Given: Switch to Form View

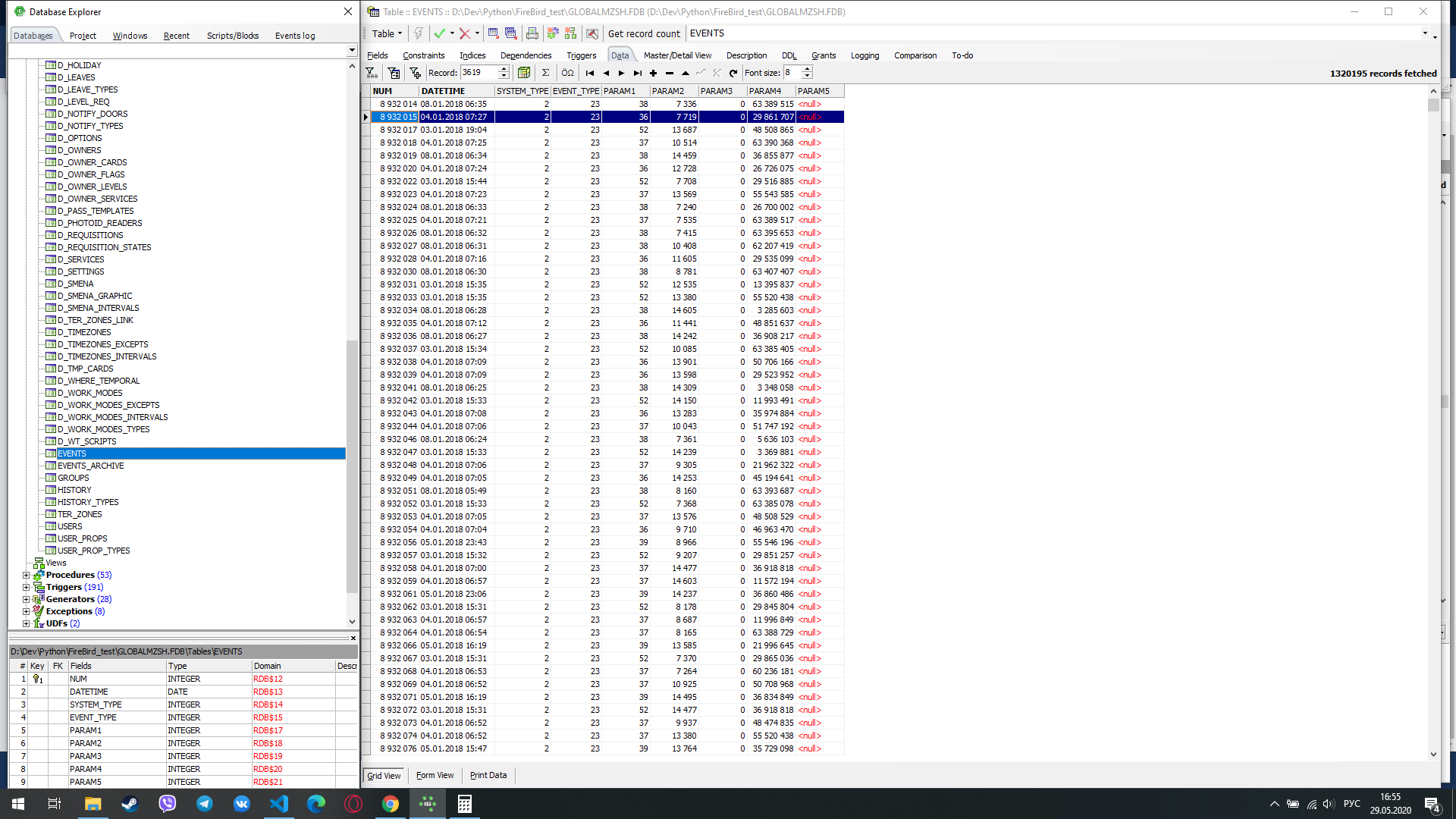Looking at the screenshot, I should point(435,775).
